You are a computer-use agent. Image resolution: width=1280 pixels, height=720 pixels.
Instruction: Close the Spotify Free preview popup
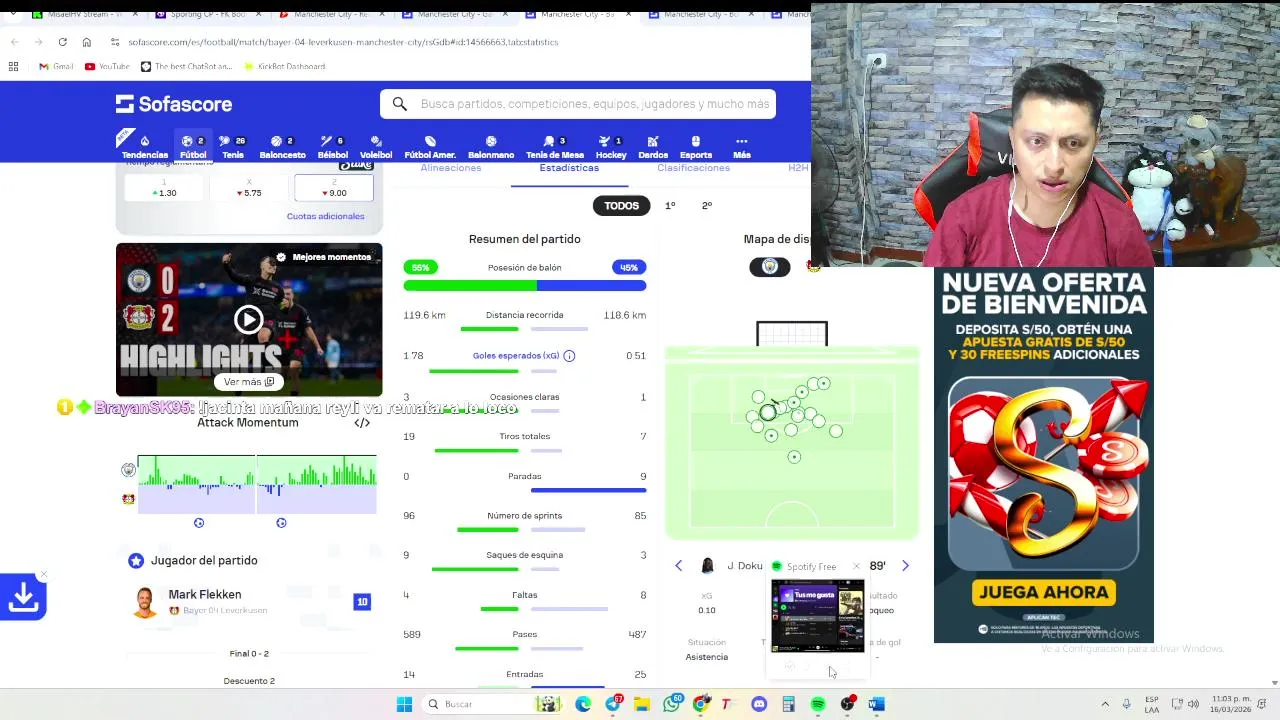pyautogui.click(x=856, y=567)
